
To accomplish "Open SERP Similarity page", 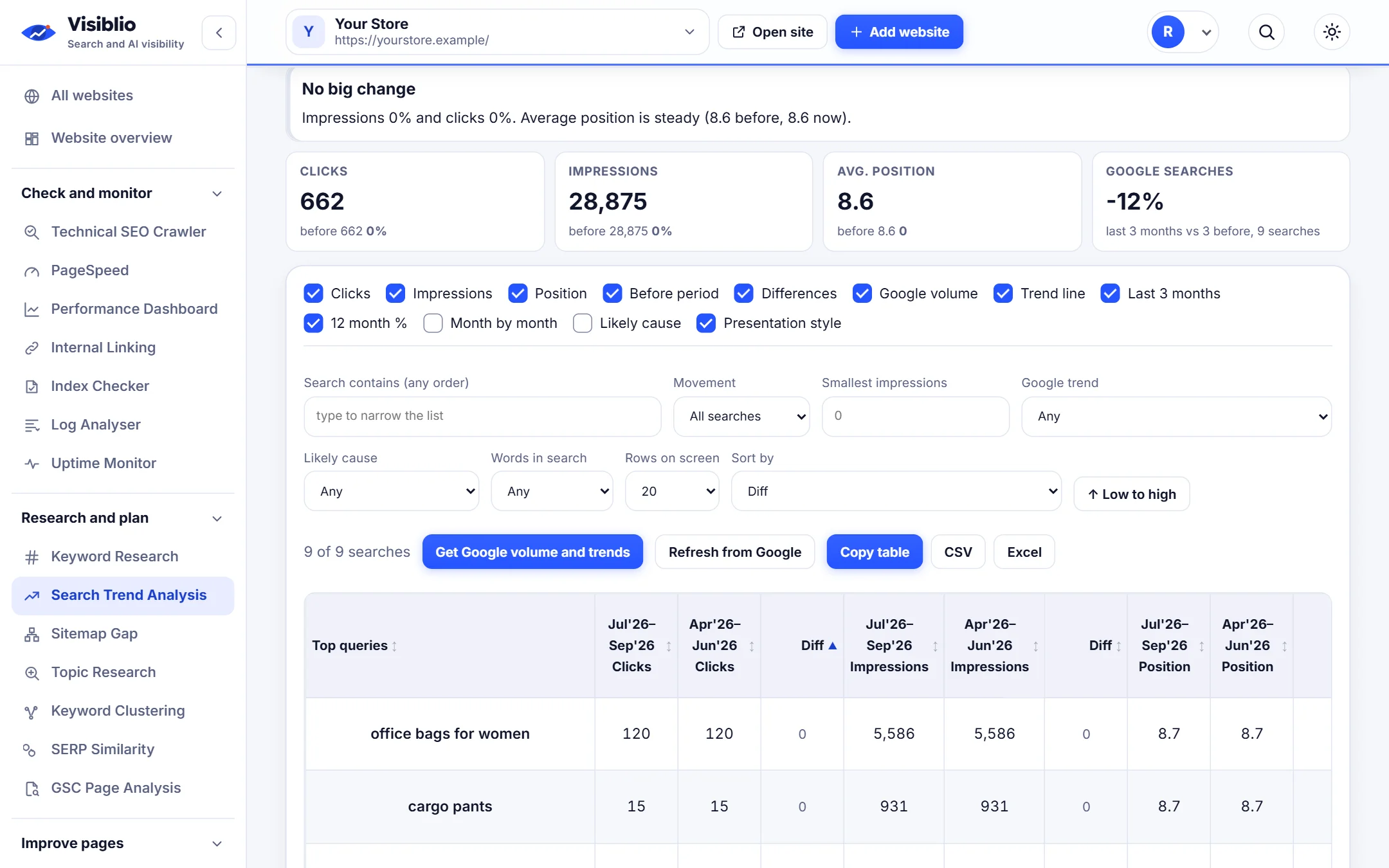I will point(123,750).
